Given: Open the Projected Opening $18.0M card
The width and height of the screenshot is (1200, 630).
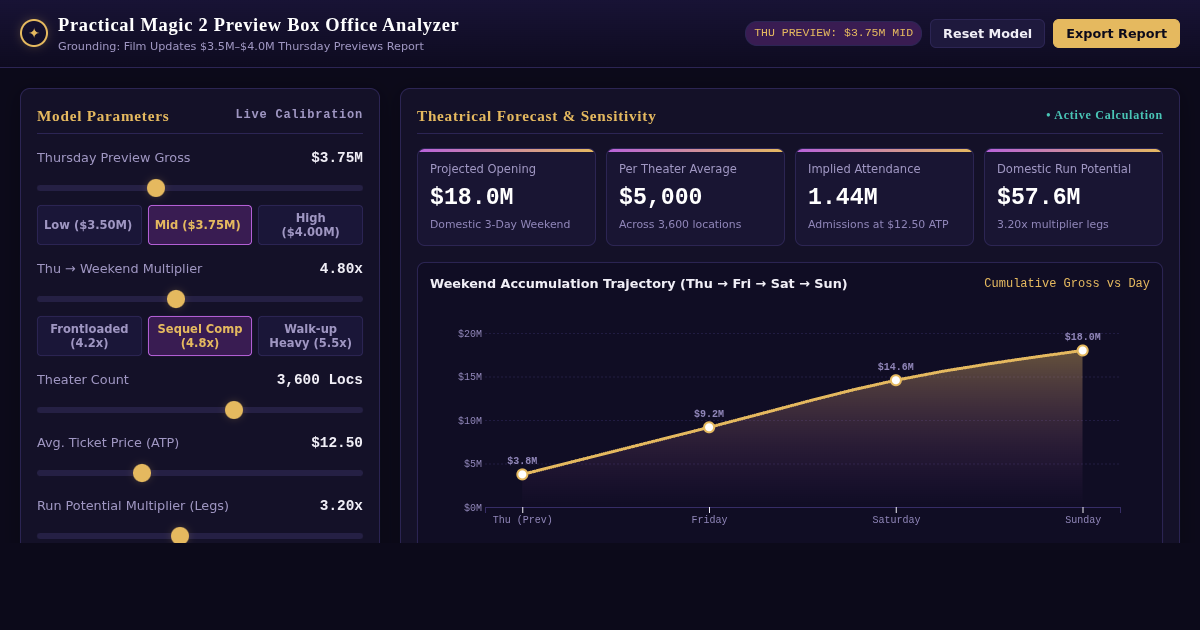Looking at the screenshot, I should point(506,197).
